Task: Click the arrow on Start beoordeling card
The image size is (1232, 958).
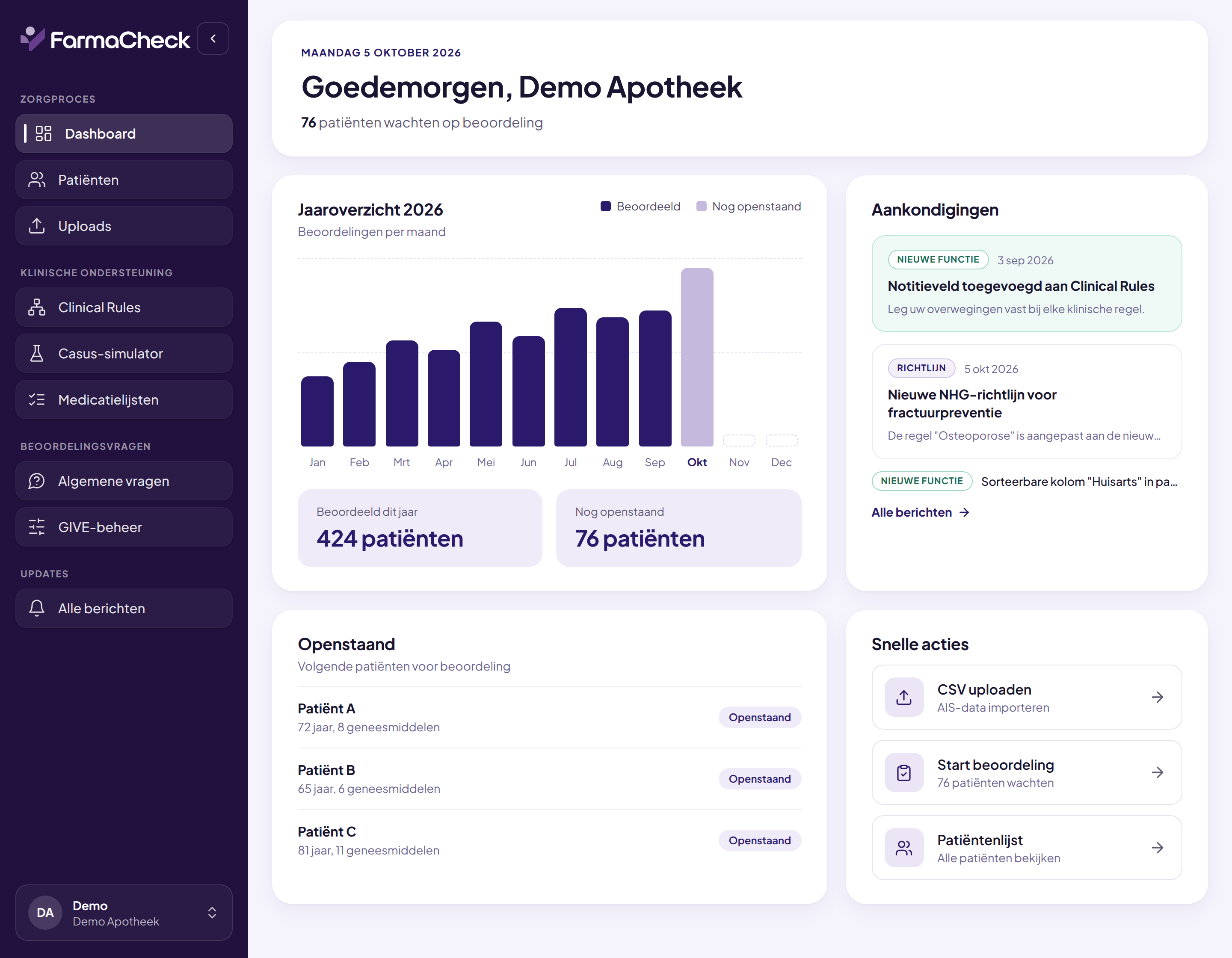Action: 1158,772
